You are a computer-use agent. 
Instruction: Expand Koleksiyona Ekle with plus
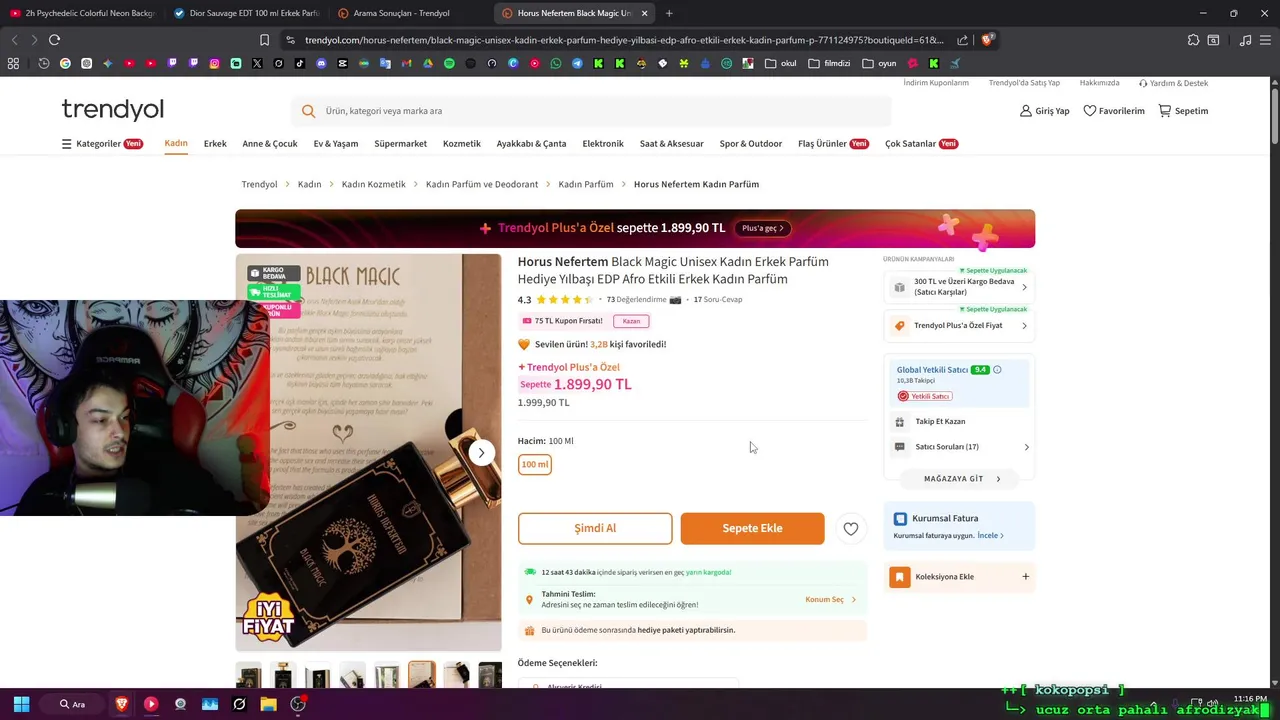pos(1025,577)
